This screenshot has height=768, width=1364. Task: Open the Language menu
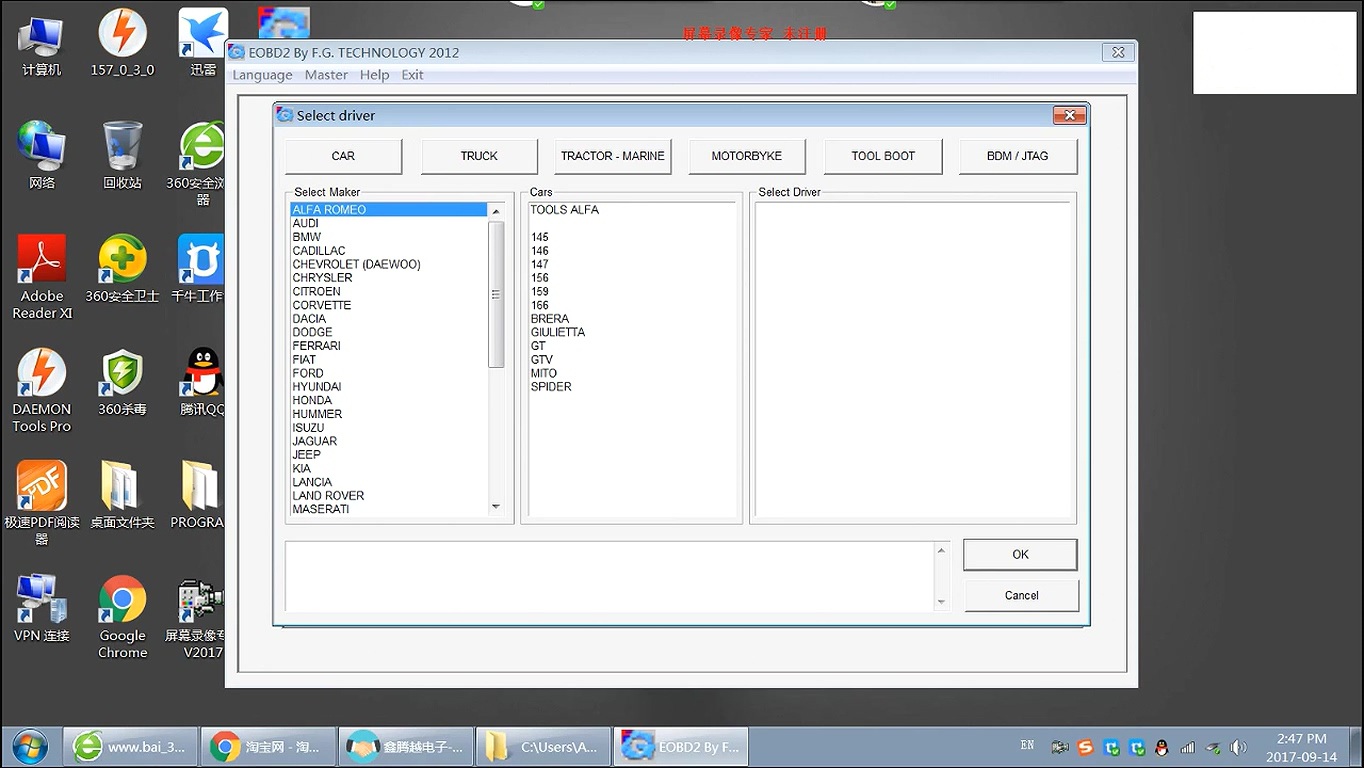(x=262, y=75)
